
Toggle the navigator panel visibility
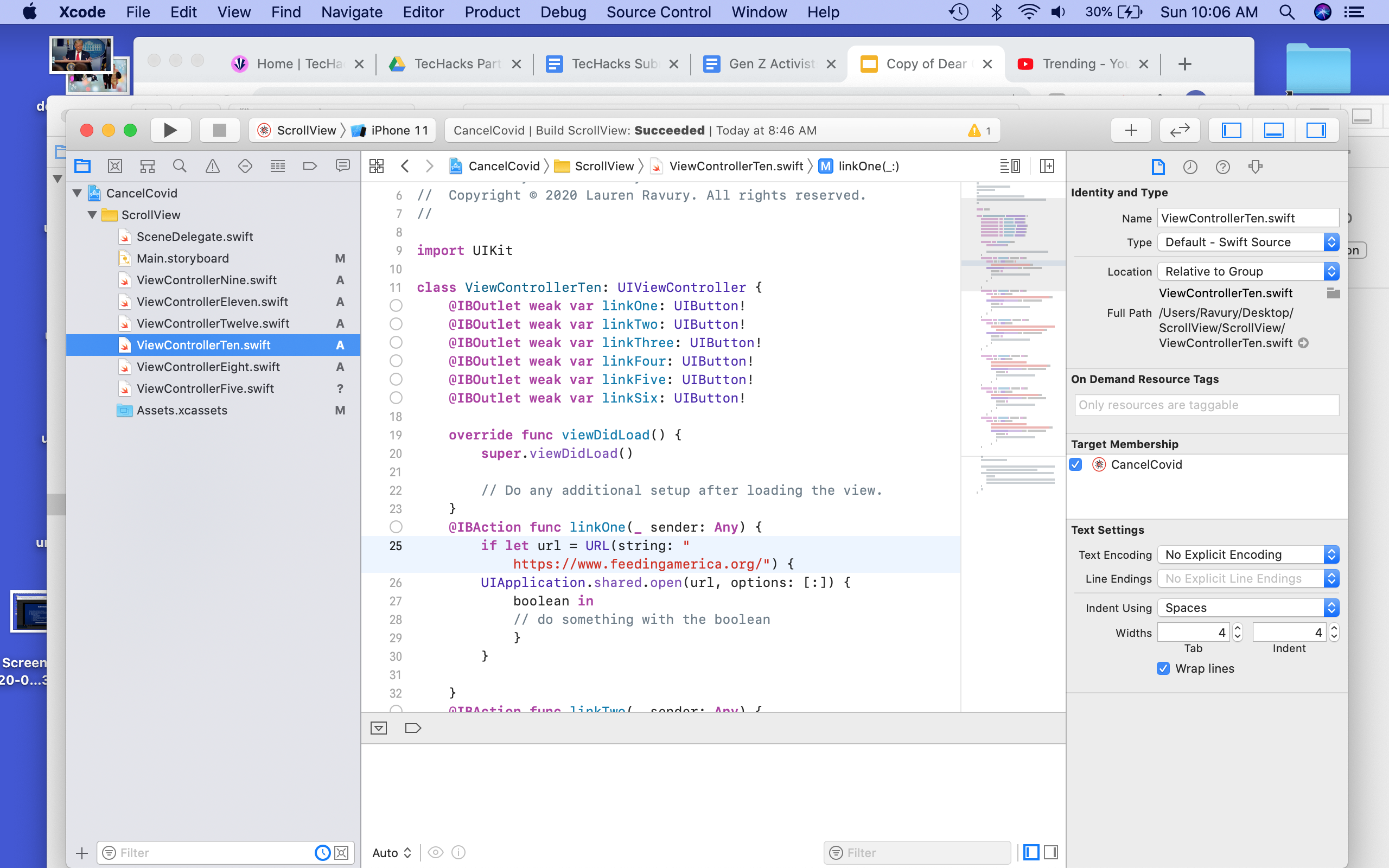point(1231,130)
